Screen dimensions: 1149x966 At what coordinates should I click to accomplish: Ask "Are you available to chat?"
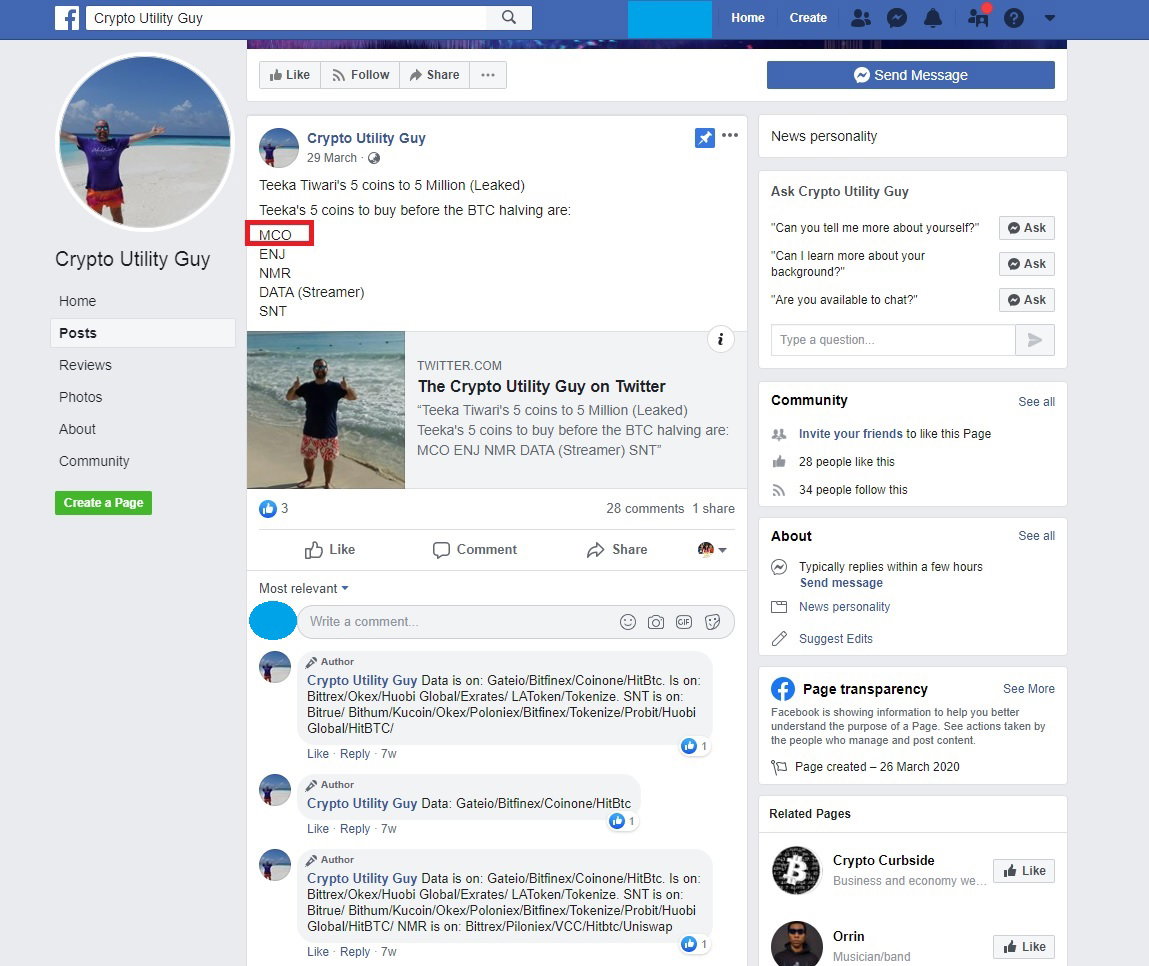(x=1027, y=300)
